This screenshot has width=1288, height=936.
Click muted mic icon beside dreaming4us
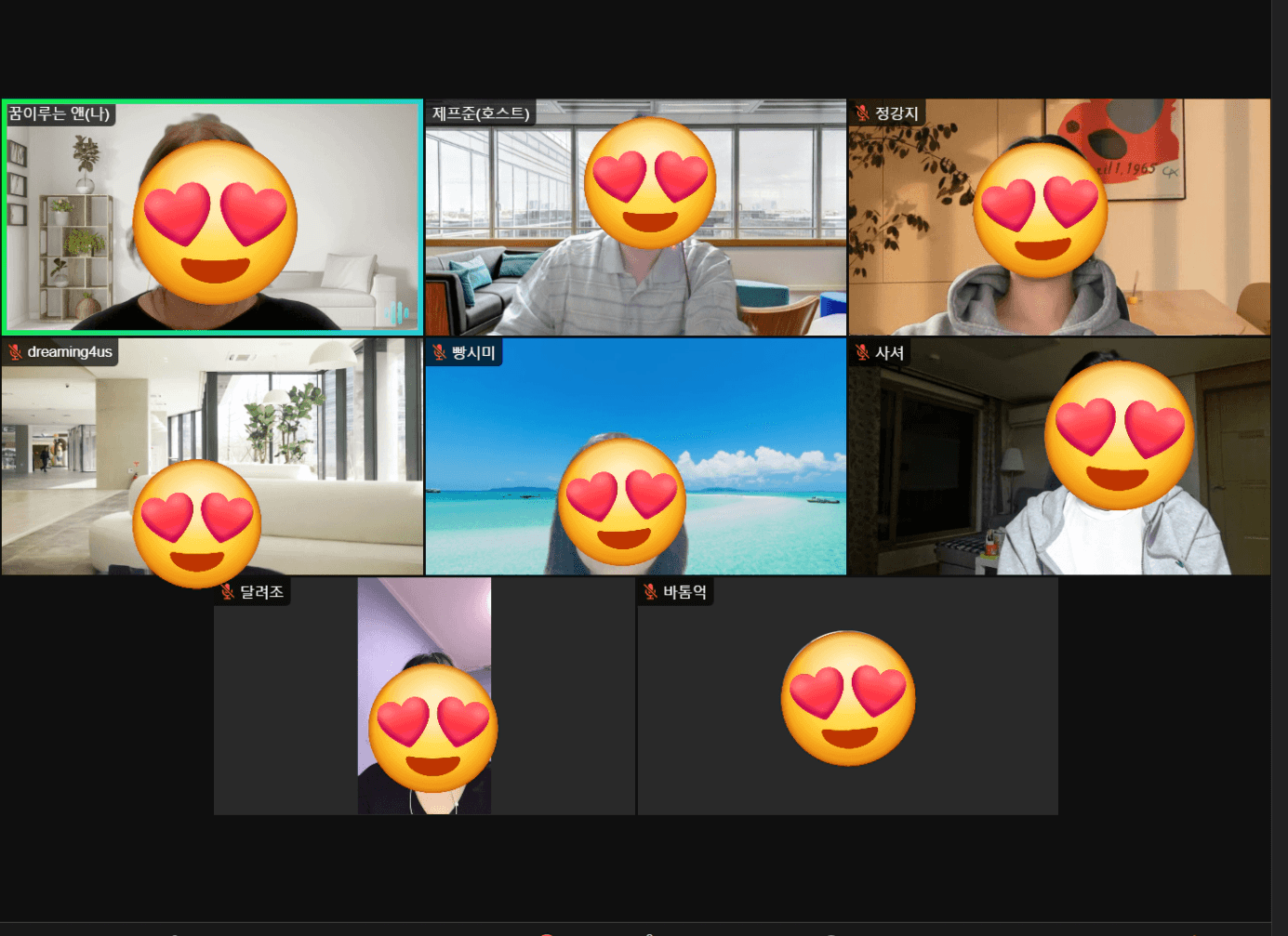(x=15, y=352)
